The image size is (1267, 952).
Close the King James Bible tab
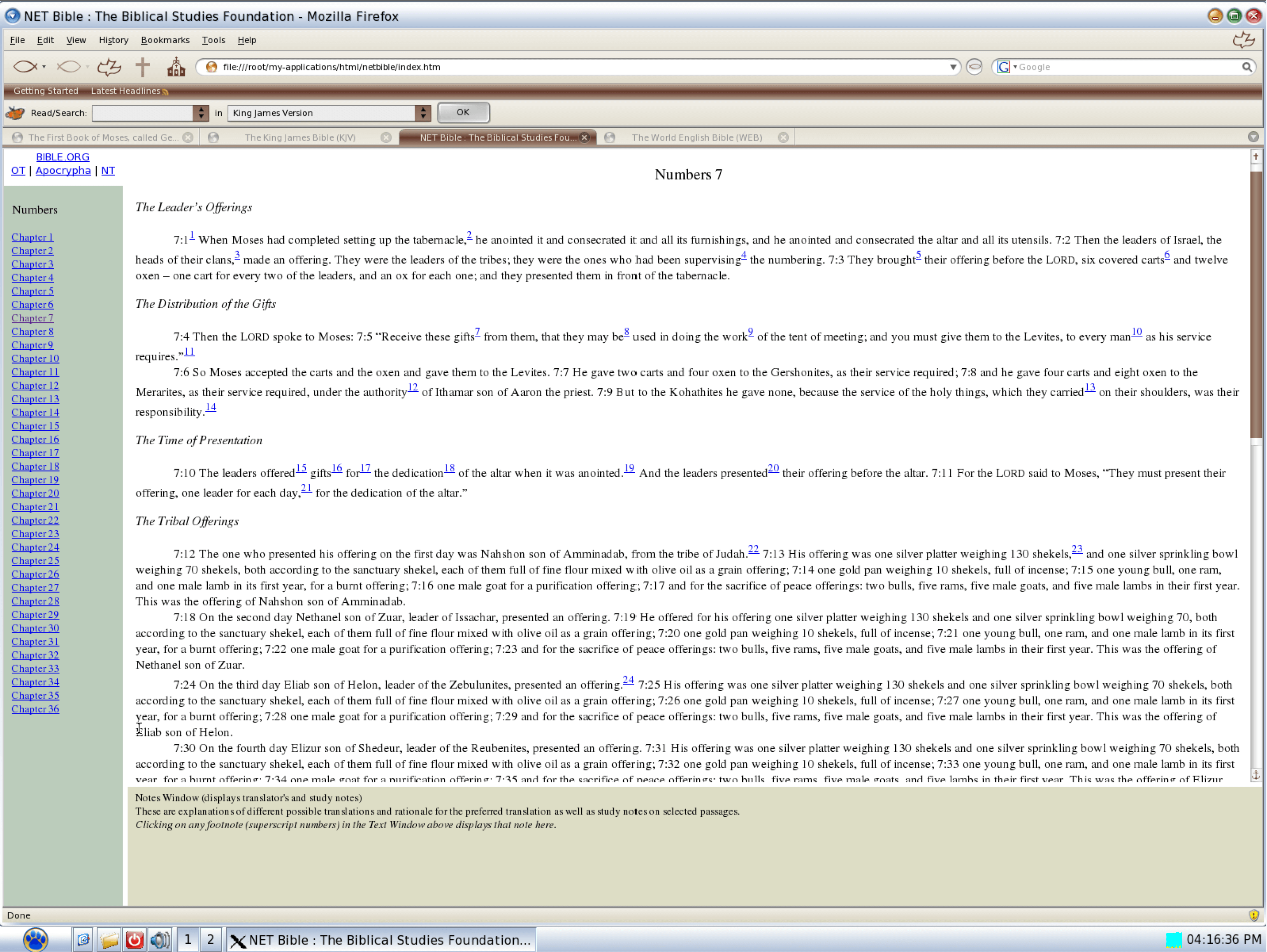386,137
